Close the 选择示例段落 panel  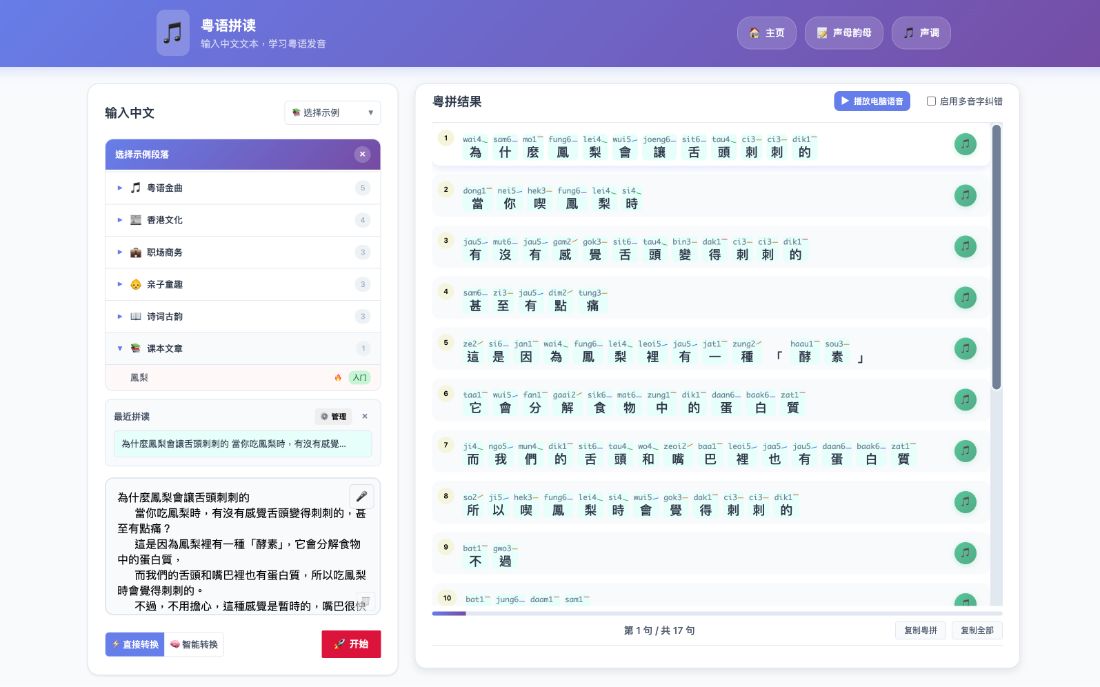click(x=362, y=154)
